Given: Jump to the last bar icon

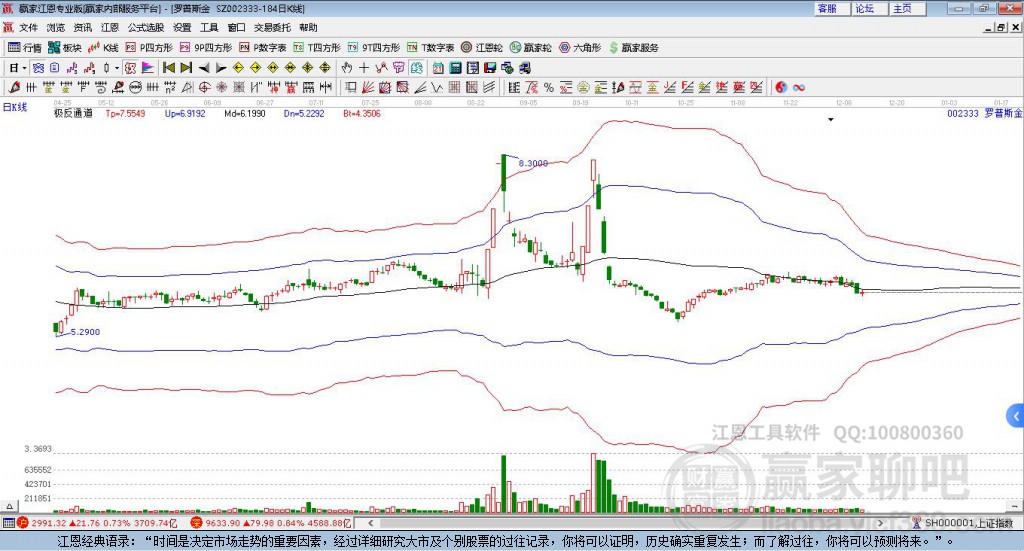Looking at the screenshot, I should [186, 68].
